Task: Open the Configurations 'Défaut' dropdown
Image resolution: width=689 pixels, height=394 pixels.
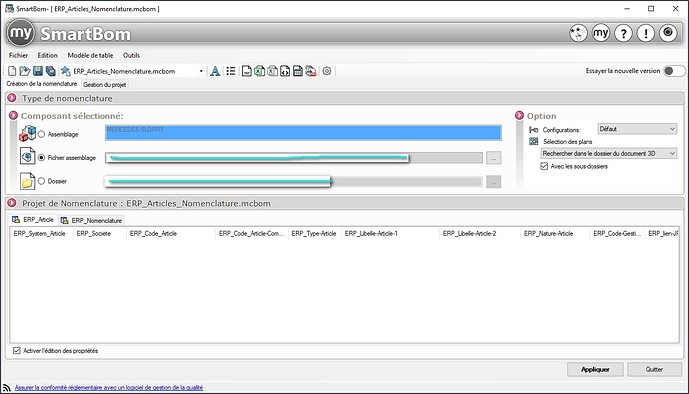Action: pyautogui.click(x=637, y=129)
